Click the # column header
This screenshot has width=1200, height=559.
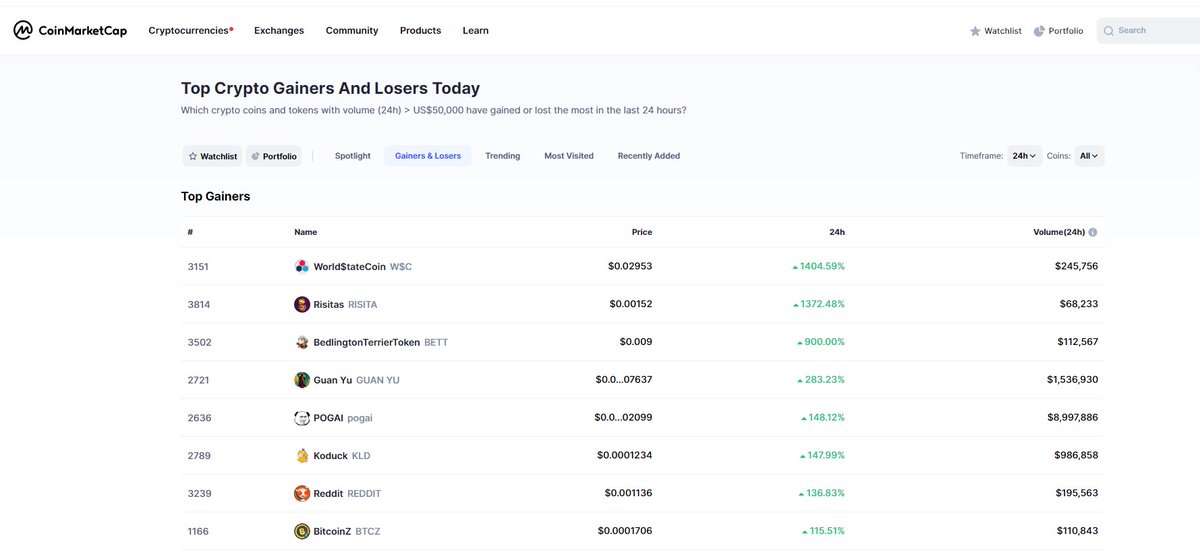coord(190,232)
